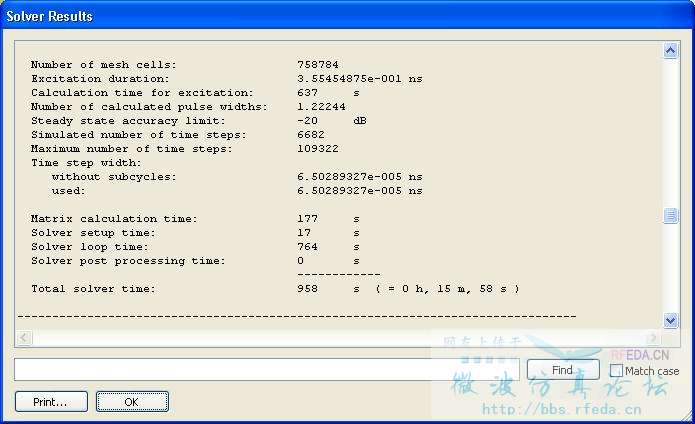Click the 'without subcycles:' label
This screenshot has width=695, height=424.
click(x=114, y=177)
